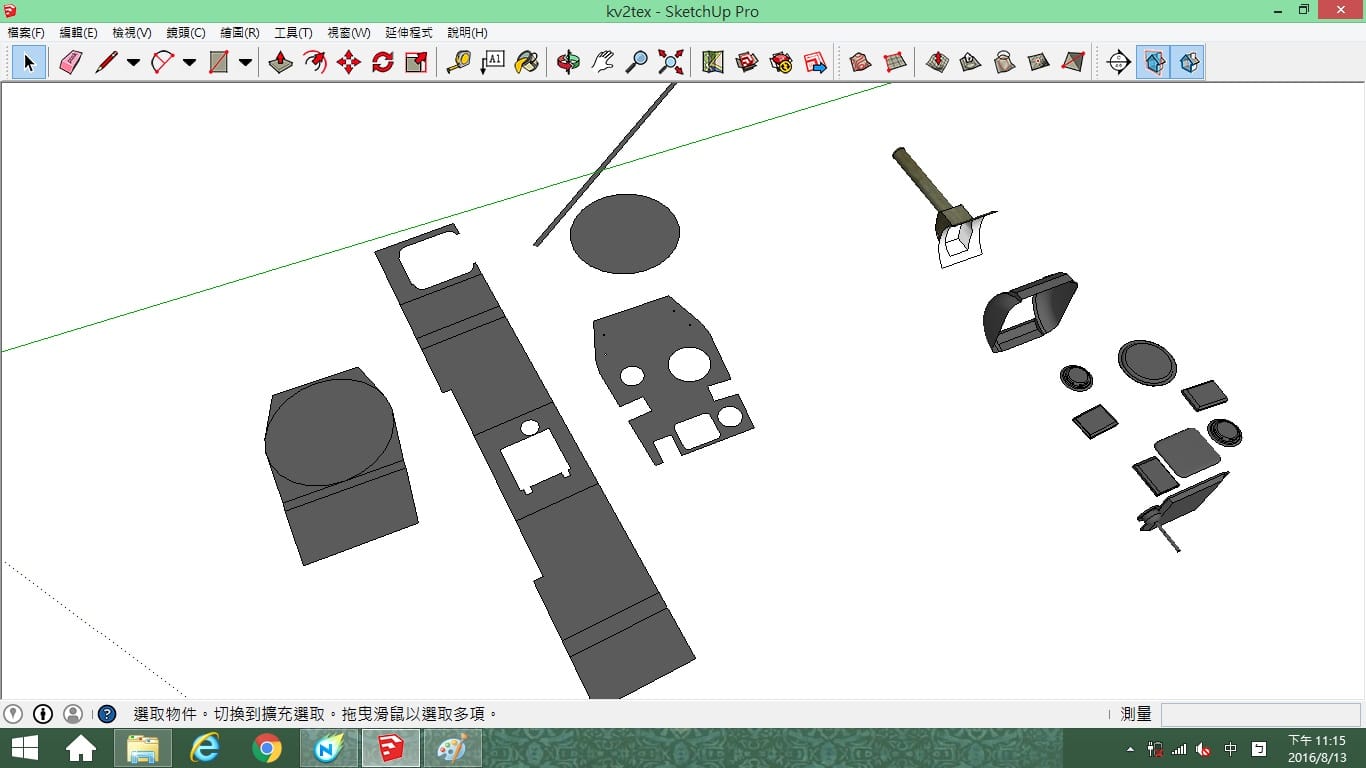Pick the Eraser tool

[70, 63]
